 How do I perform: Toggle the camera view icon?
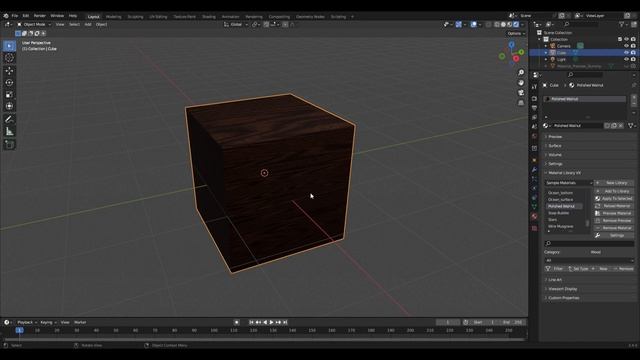(x=521, y=93)
